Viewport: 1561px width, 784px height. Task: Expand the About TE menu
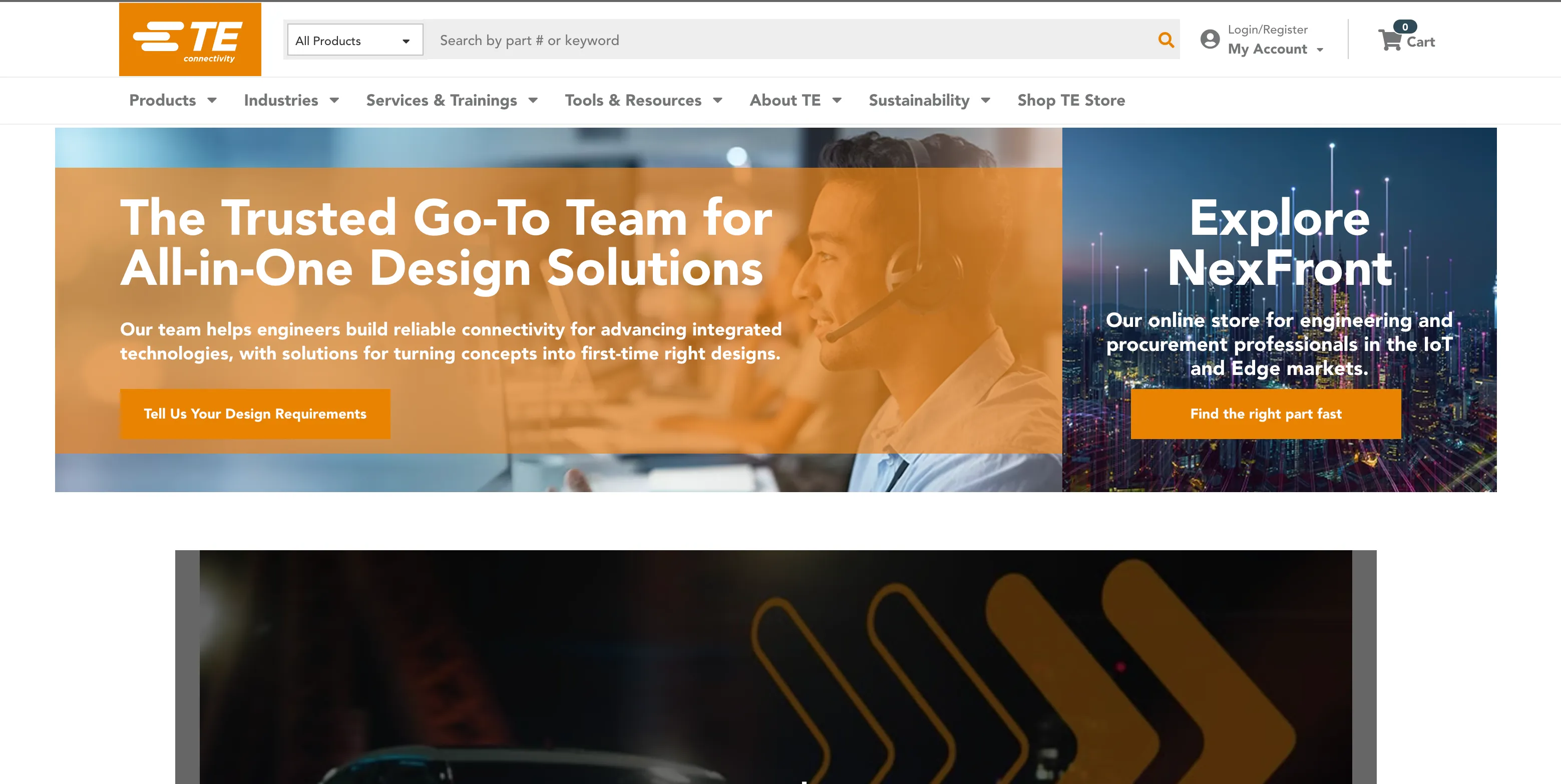pyautogui.click(x=795, y=101)
